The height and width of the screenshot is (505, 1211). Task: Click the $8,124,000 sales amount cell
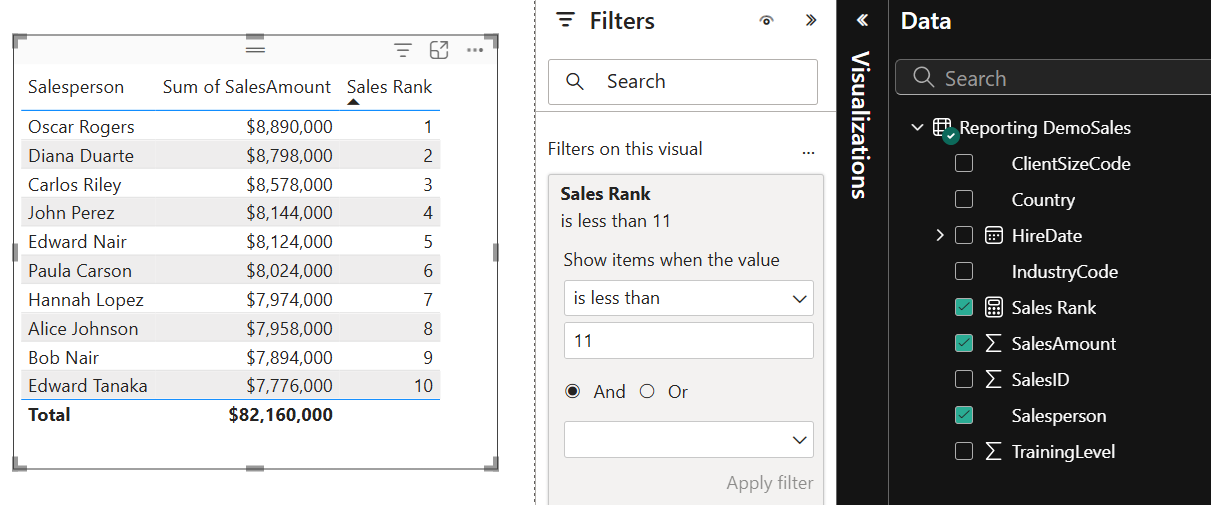click(x=290, y=242)
